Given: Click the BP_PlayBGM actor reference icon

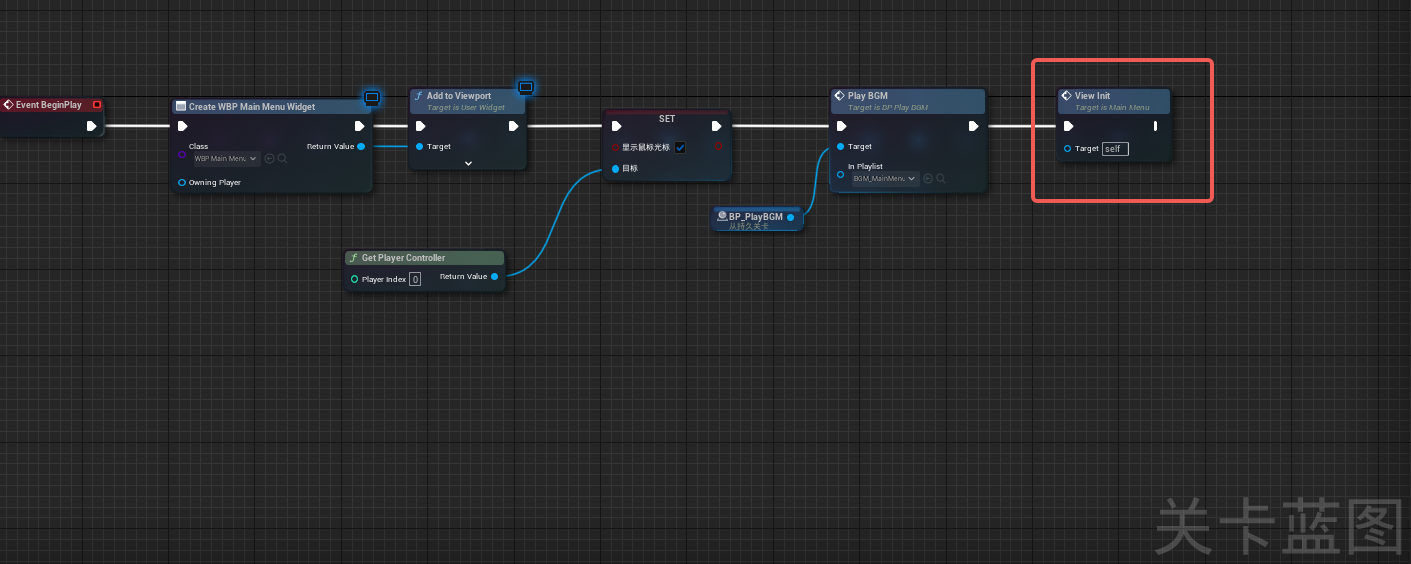Looking at the screenshot, I should point(722,216).
